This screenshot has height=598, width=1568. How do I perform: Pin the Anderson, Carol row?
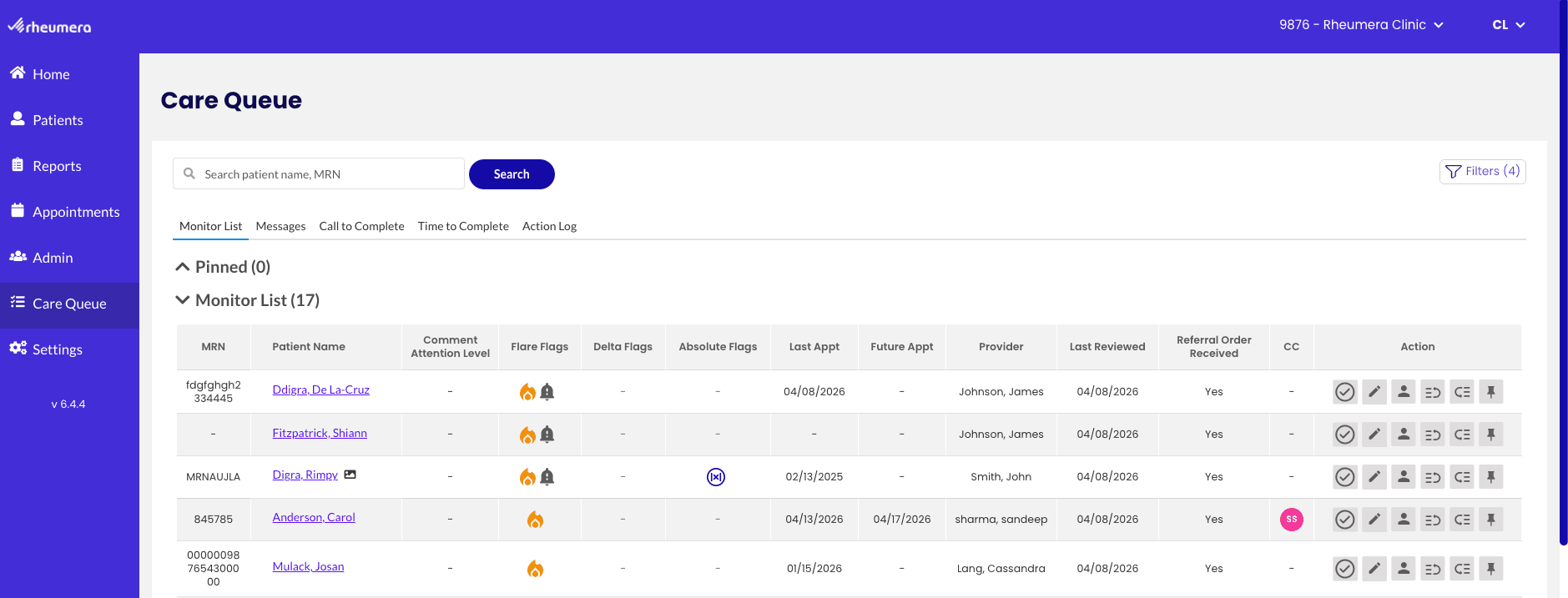click(1490, 519)
